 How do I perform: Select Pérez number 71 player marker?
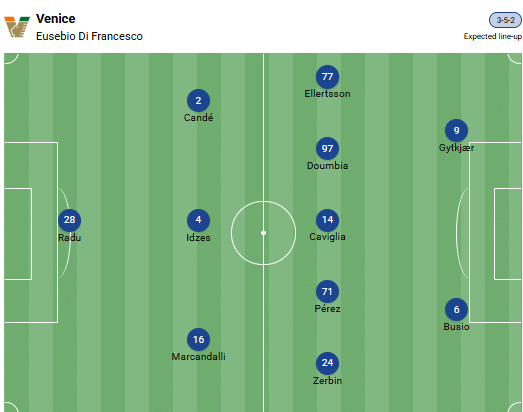327,291
